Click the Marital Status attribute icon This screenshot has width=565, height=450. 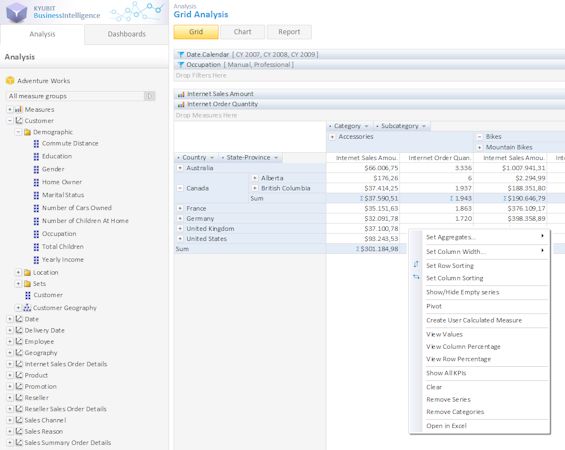point(36,195)
